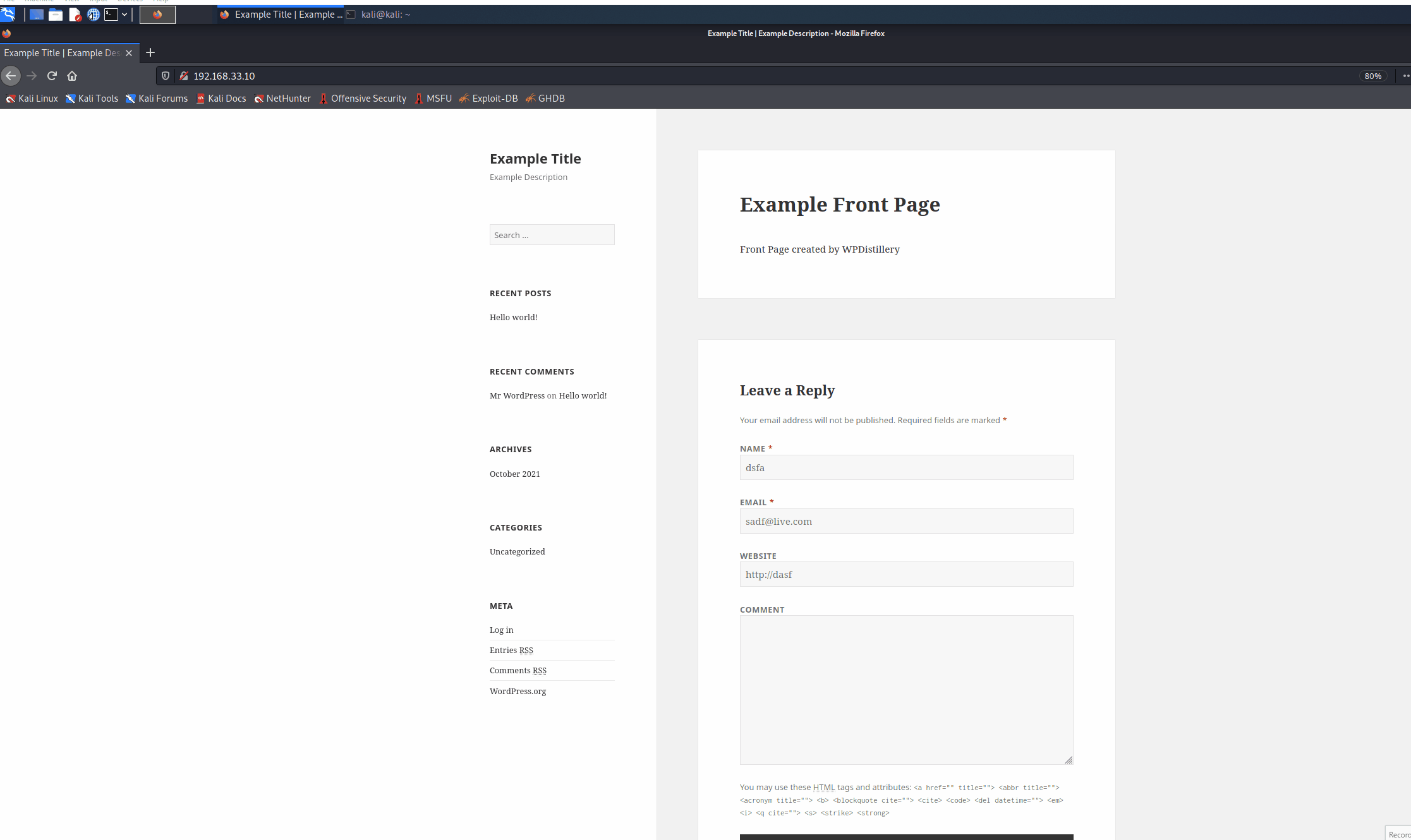Viewport: 1411px width, 840px height.
Task: Open the Exploit-DB bookmark
Action: click(x=488, y=99)
